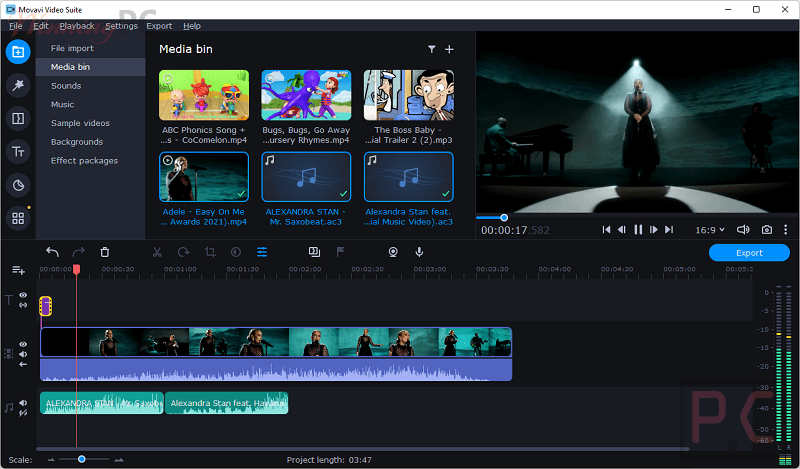Open the Titles tab icon
The image size is (800, 469).
coord(18,152)
